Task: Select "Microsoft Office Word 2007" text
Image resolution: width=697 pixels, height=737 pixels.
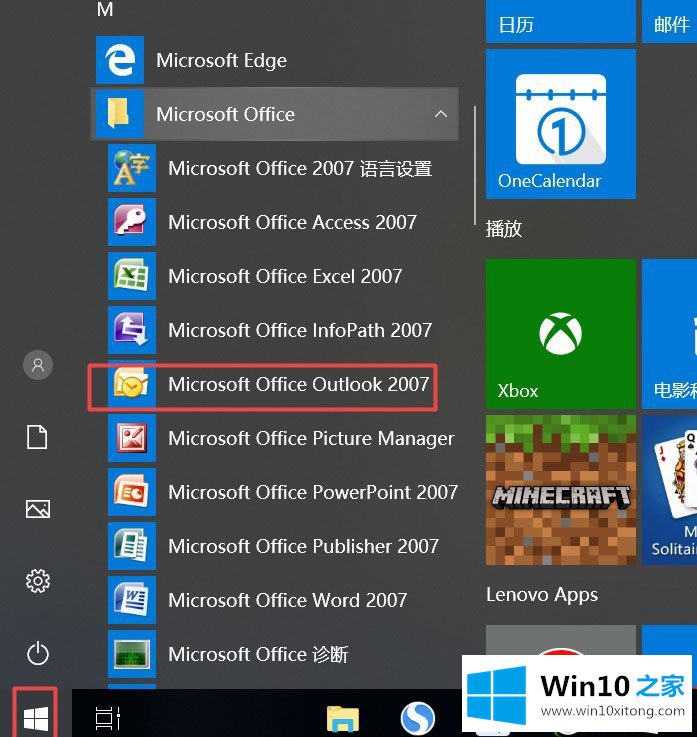Action: coord(288,601)
